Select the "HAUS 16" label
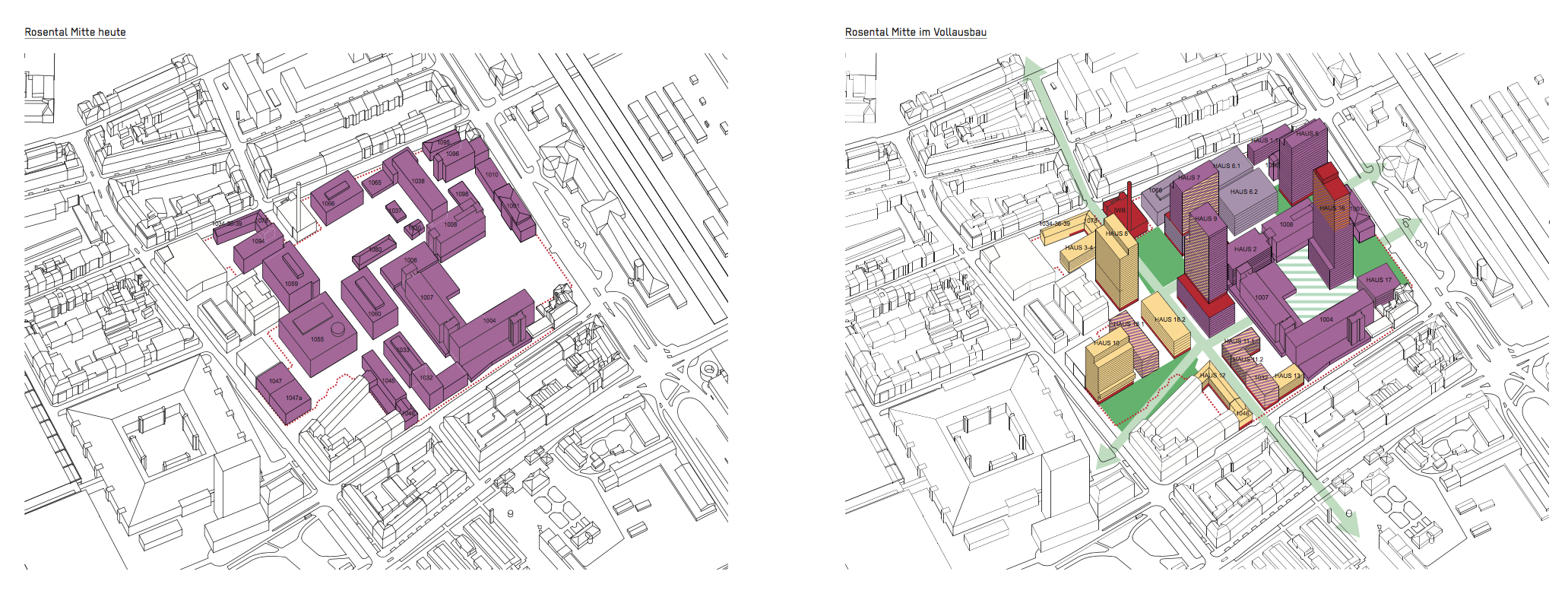The image size is (1568, 616). [1332, 208]
